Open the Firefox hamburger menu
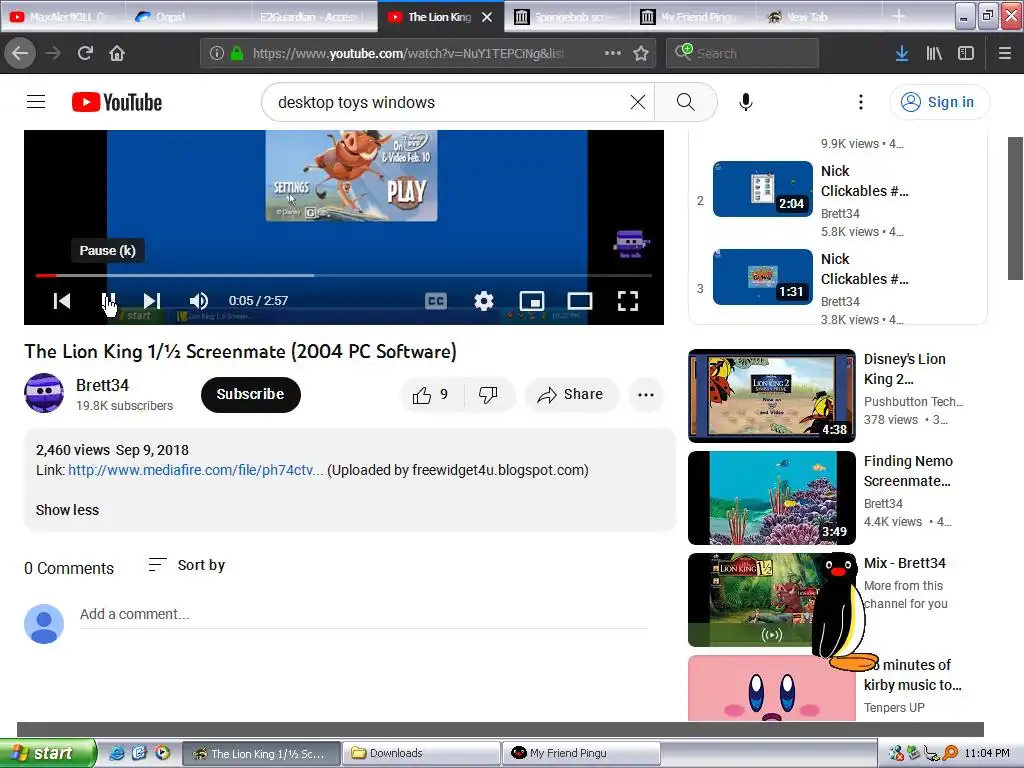The height and width of the screenshot is (768, 1024). pyautogui.click(x=1004, y=53)
